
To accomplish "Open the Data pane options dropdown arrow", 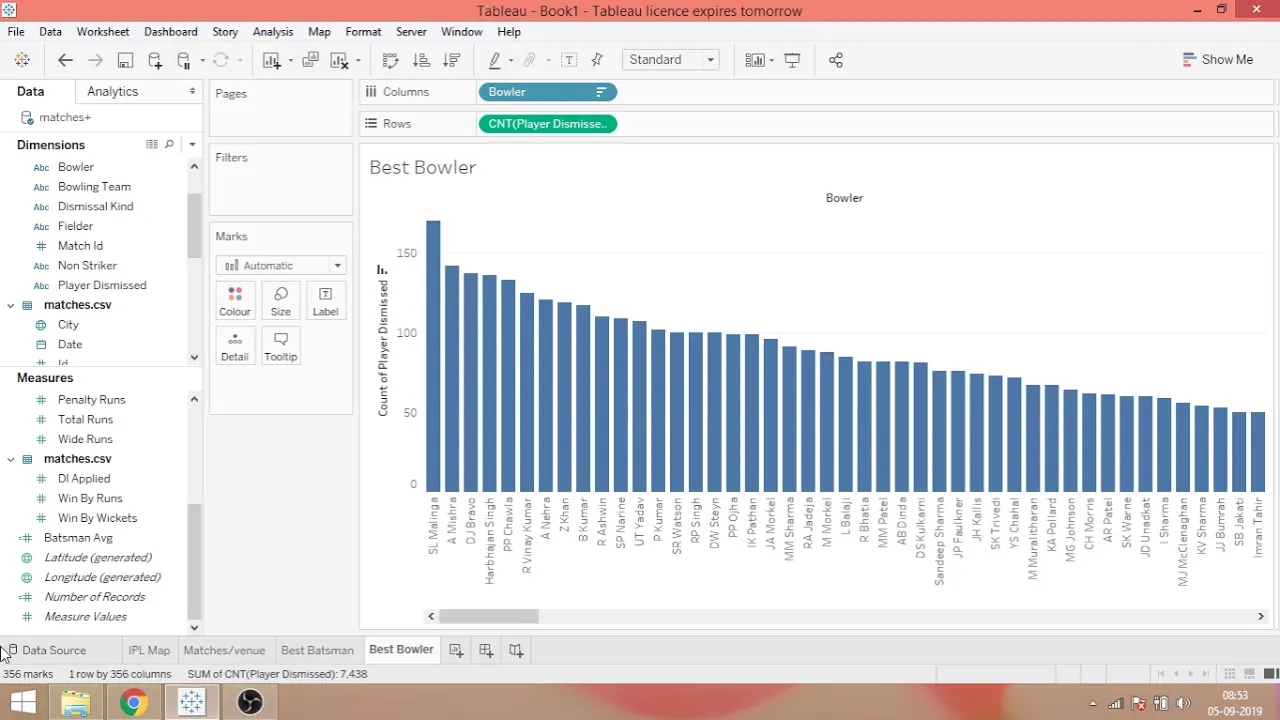I will tap(193, 91).
